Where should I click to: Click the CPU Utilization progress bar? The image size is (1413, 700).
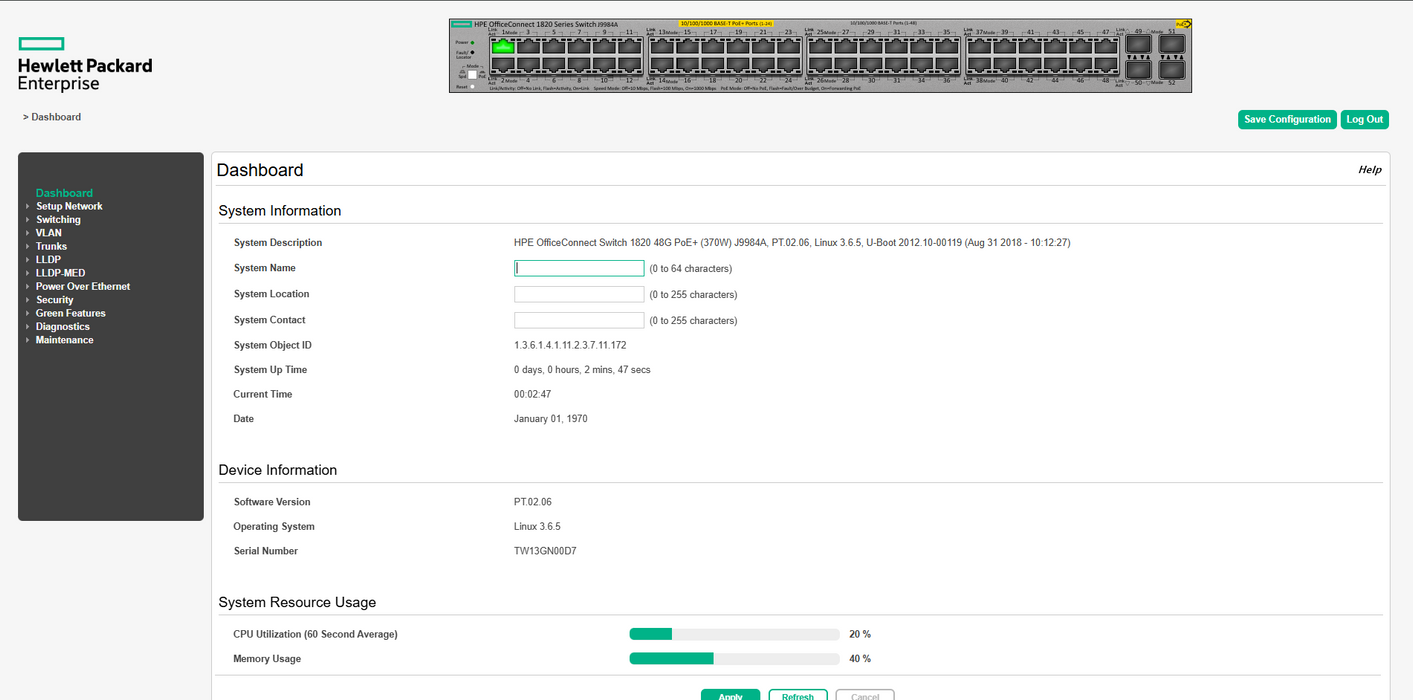click(734, 634)
